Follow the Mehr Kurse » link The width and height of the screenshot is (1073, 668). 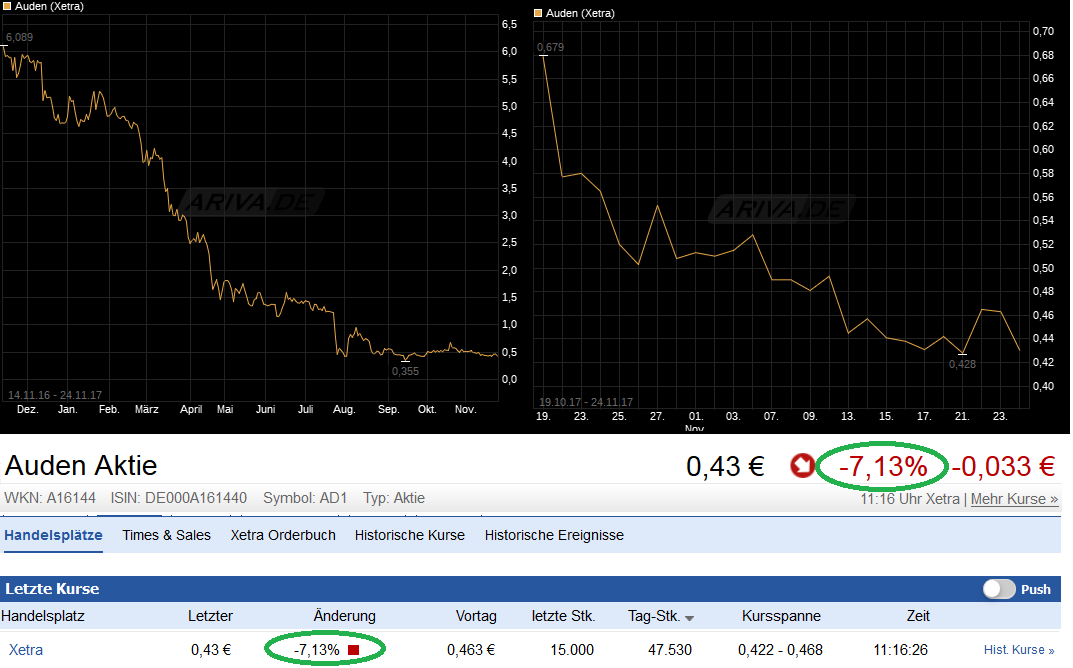(1014, 499)
